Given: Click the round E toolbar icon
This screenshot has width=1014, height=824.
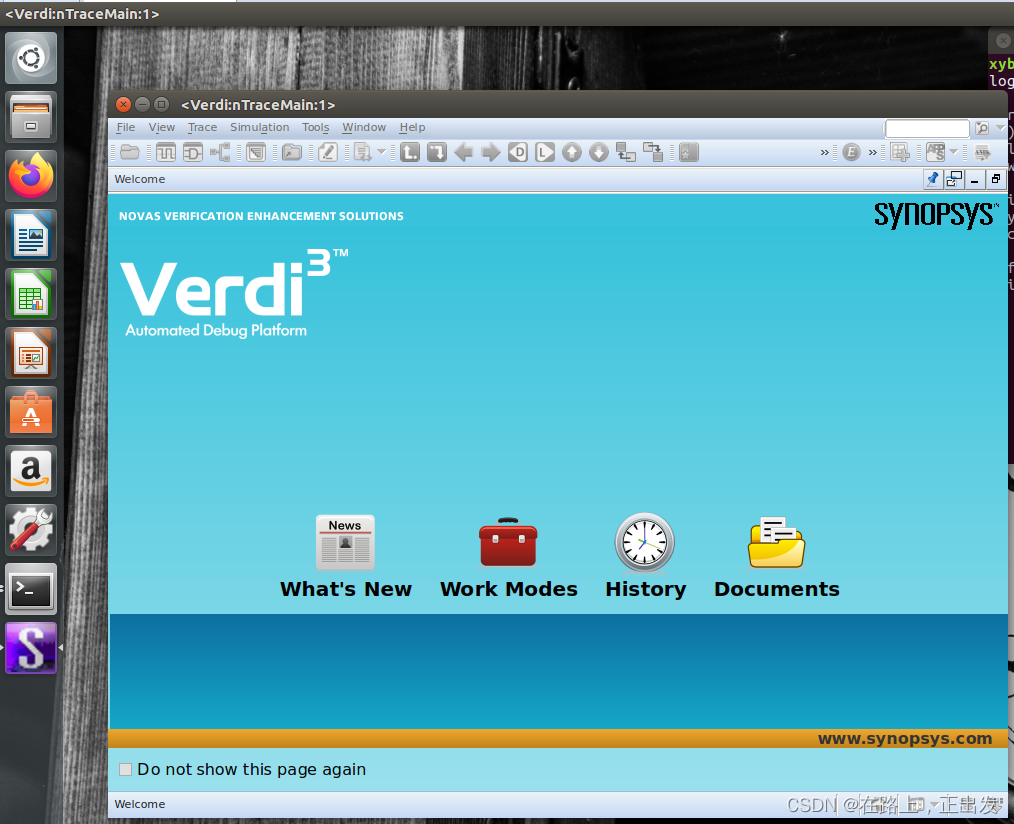Looking at the screenshot, I should 851,153.
